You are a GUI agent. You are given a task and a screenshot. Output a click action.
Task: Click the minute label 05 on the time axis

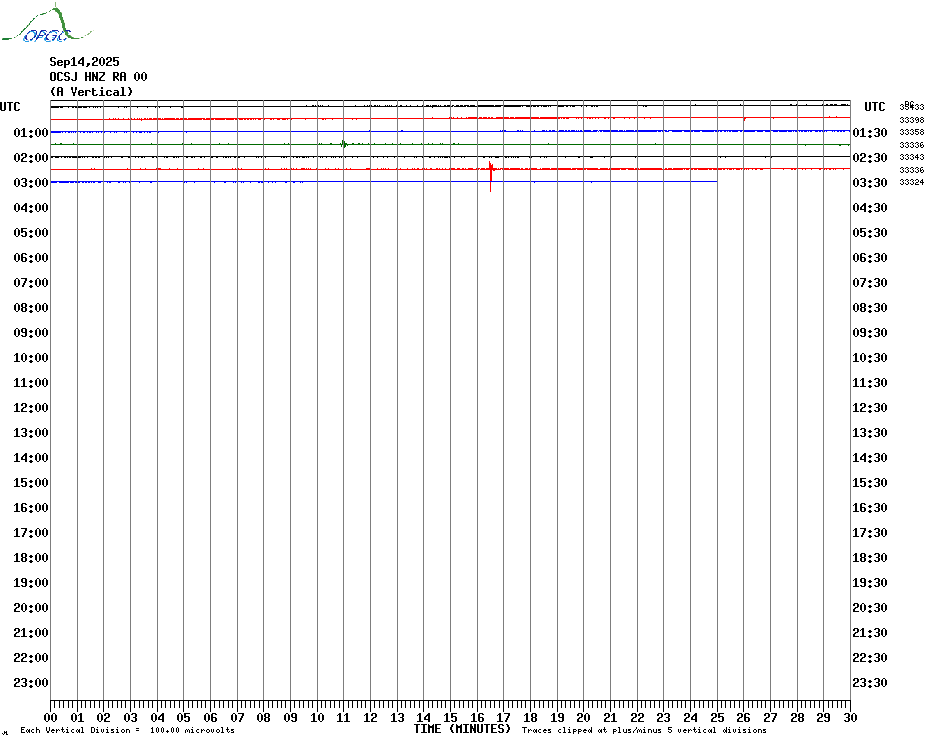point(184,717)
